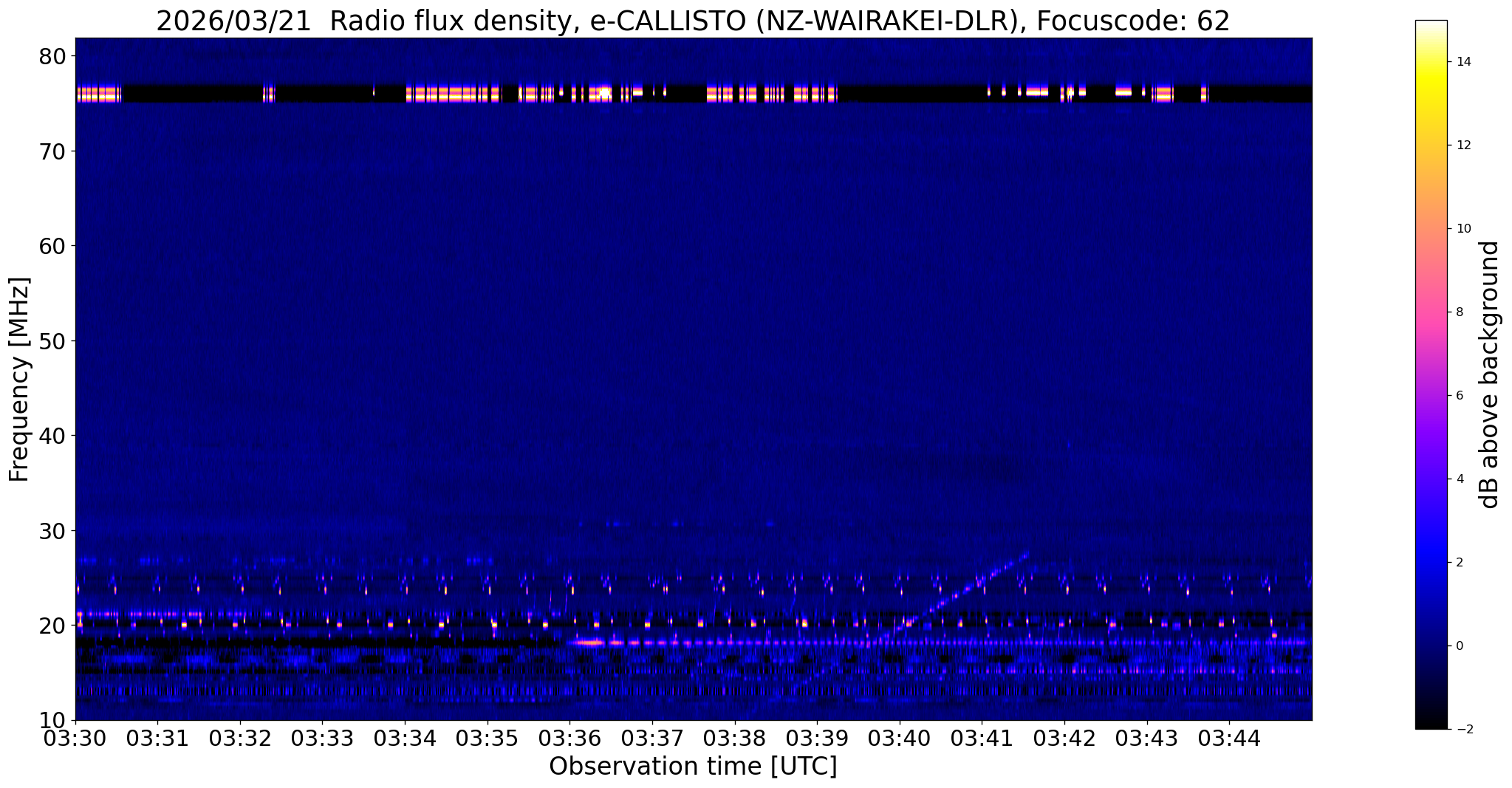
Task: Click the 50 MHz frequency tick label
Action: tap(52, 341)
